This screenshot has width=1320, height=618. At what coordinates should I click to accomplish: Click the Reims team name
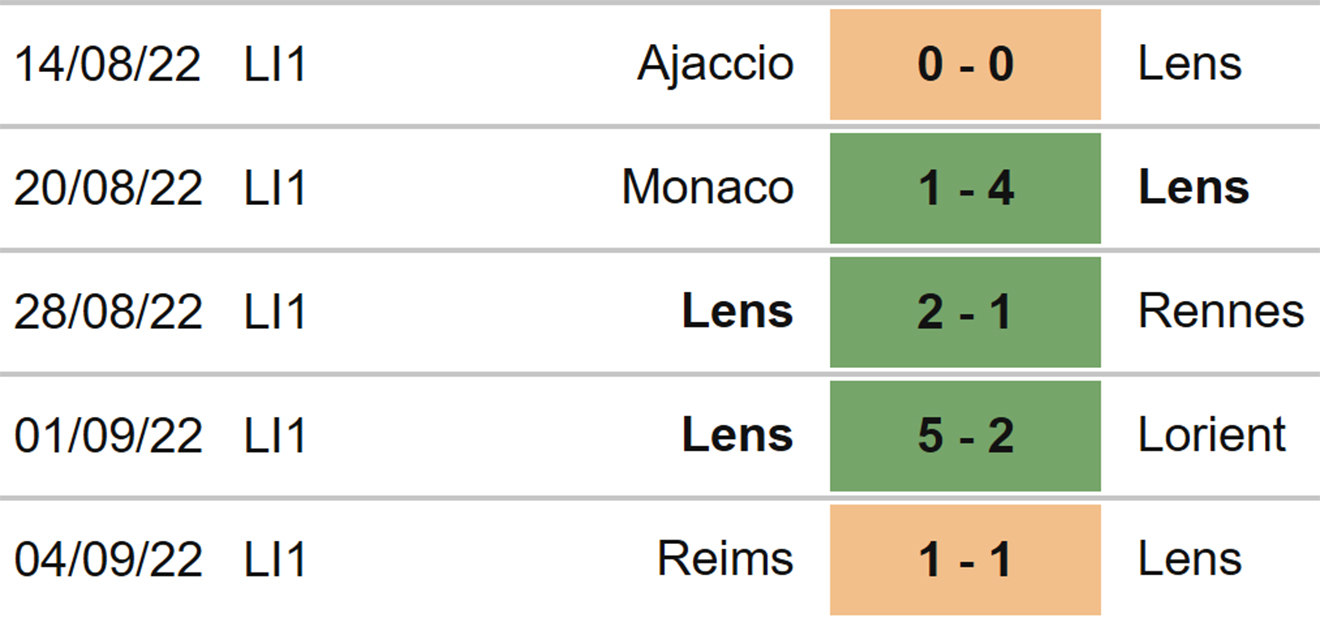725,559
